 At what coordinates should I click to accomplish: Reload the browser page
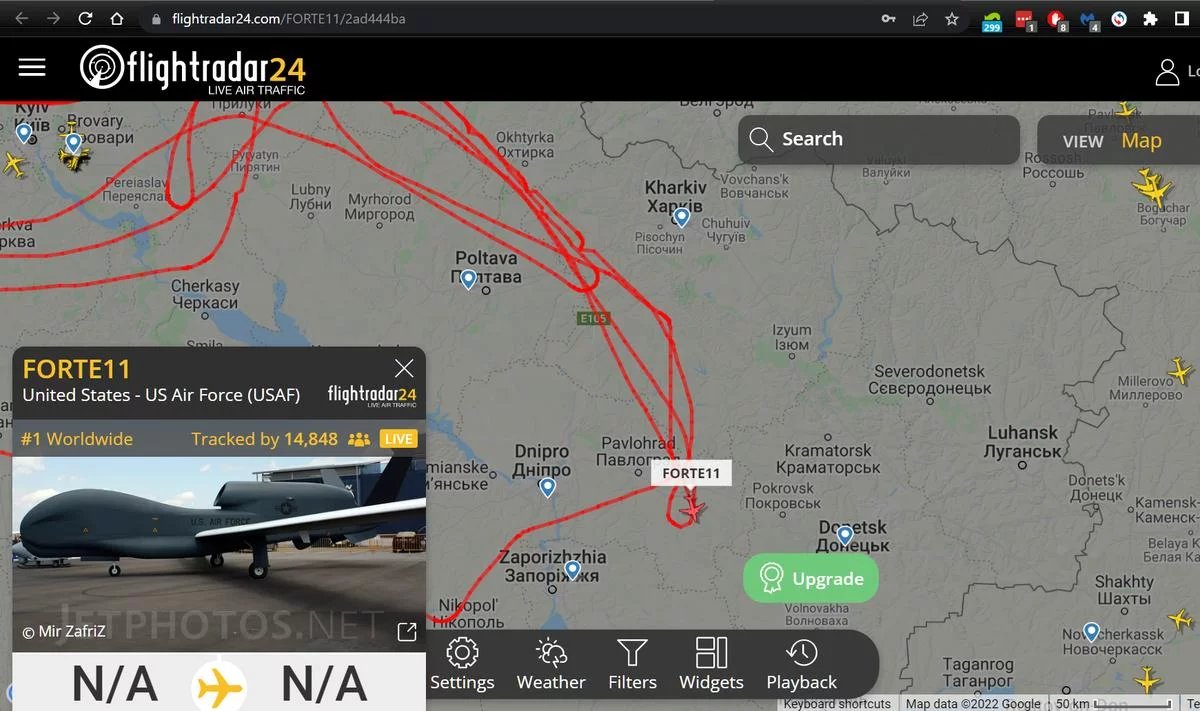tap(86, 19)
